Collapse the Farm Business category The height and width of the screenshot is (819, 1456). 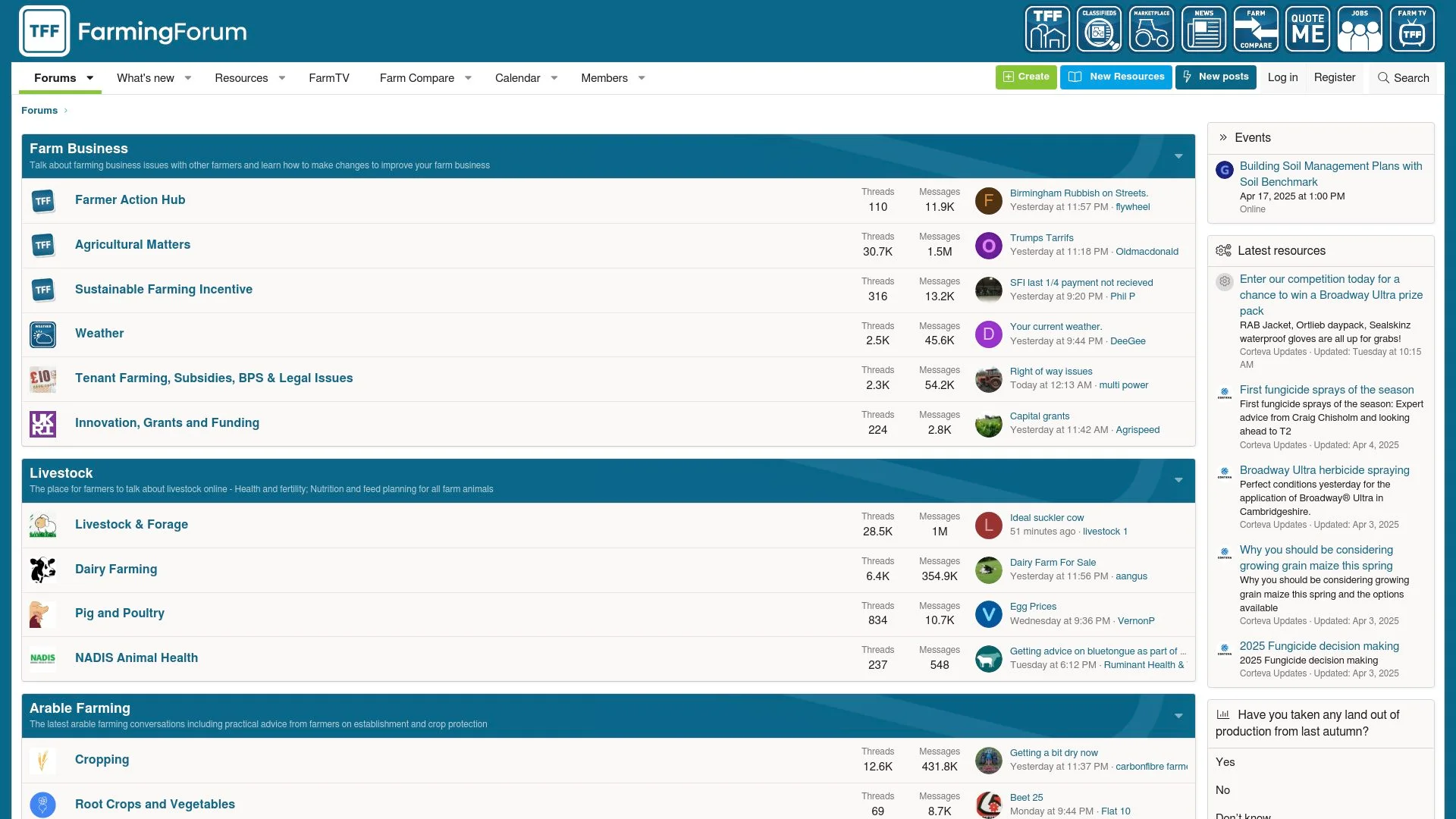point(1178,156)
